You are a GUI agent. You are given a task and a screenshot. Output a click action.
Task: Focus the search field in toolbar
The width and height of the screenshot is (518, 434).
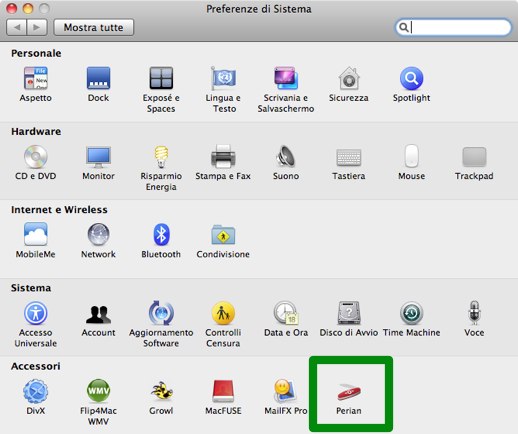tap(453, 27)
